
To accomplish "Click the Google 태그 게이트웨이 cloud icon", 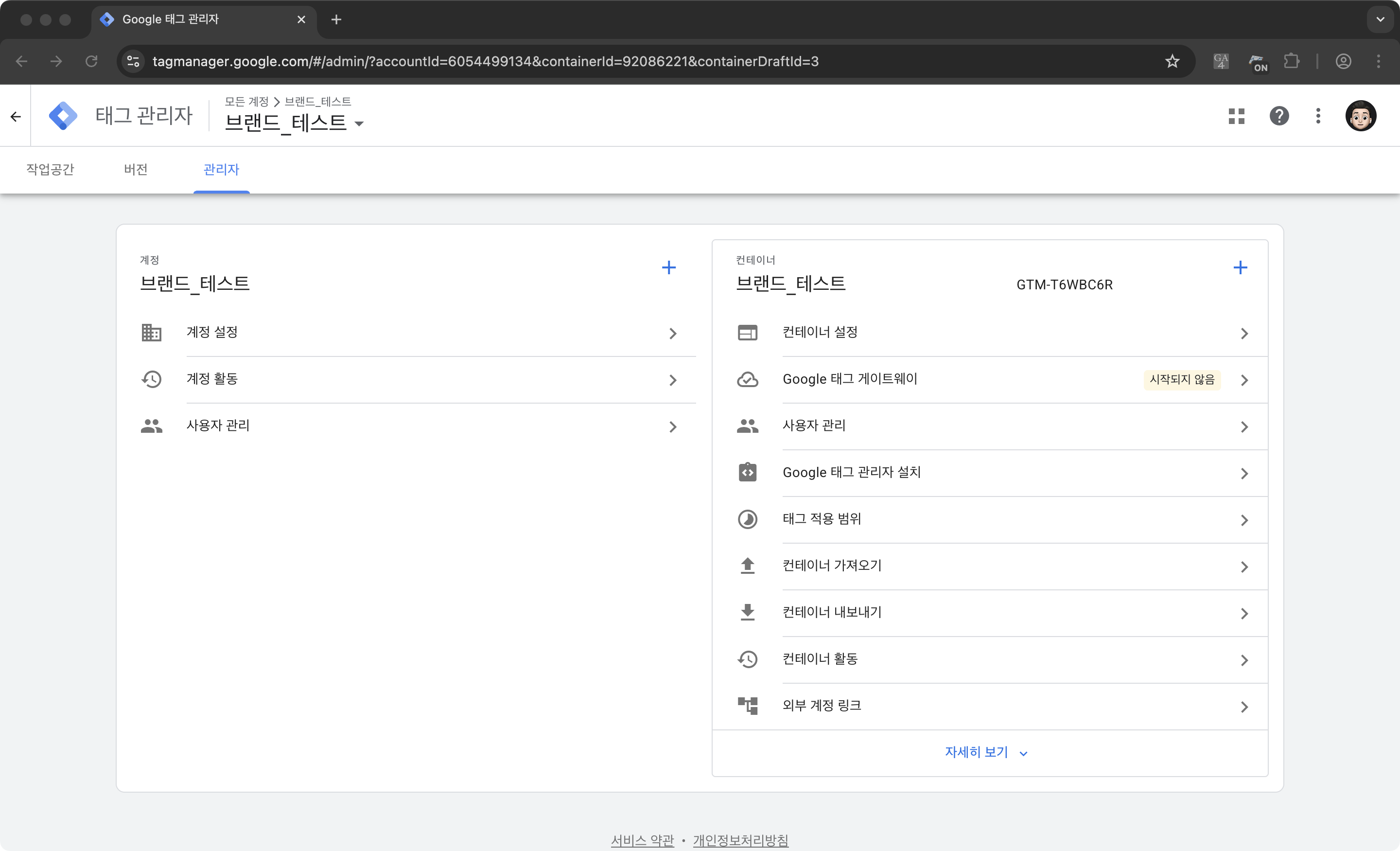I will 747,379.
